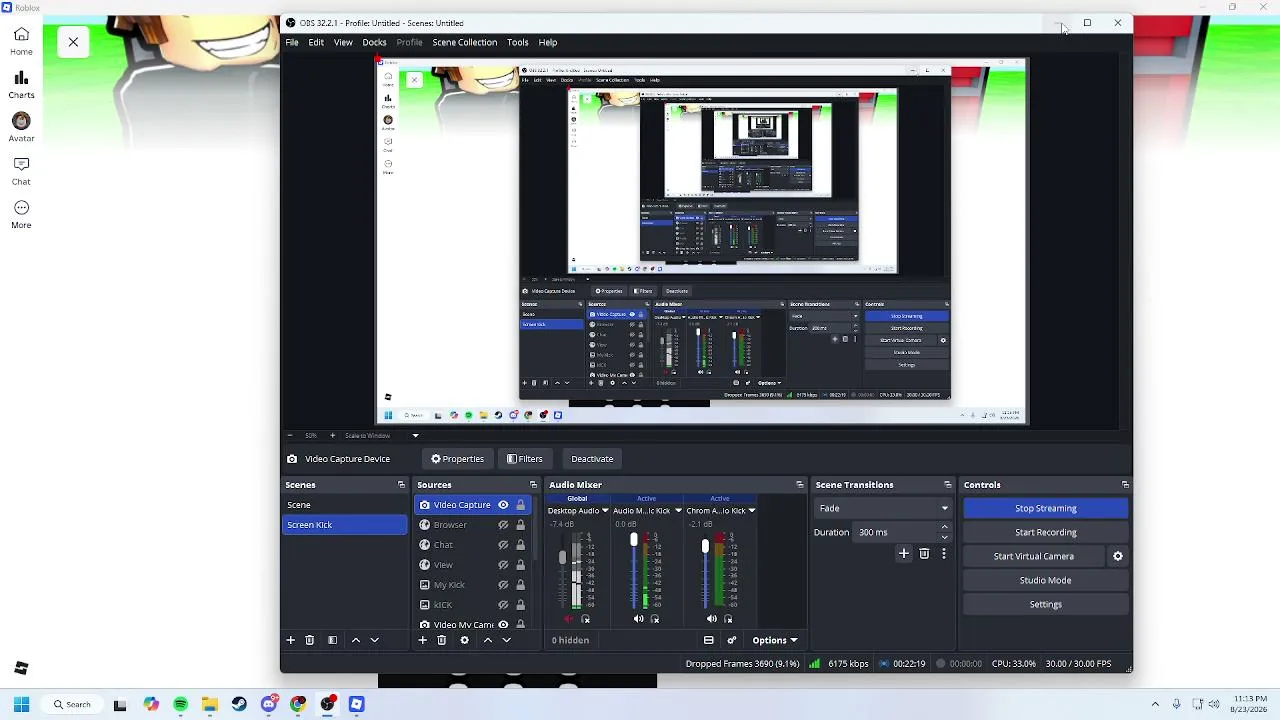This screenshot has height=720, width=1280.
Task: Move source up with arrow icon
Action: [x=488, y=640]
